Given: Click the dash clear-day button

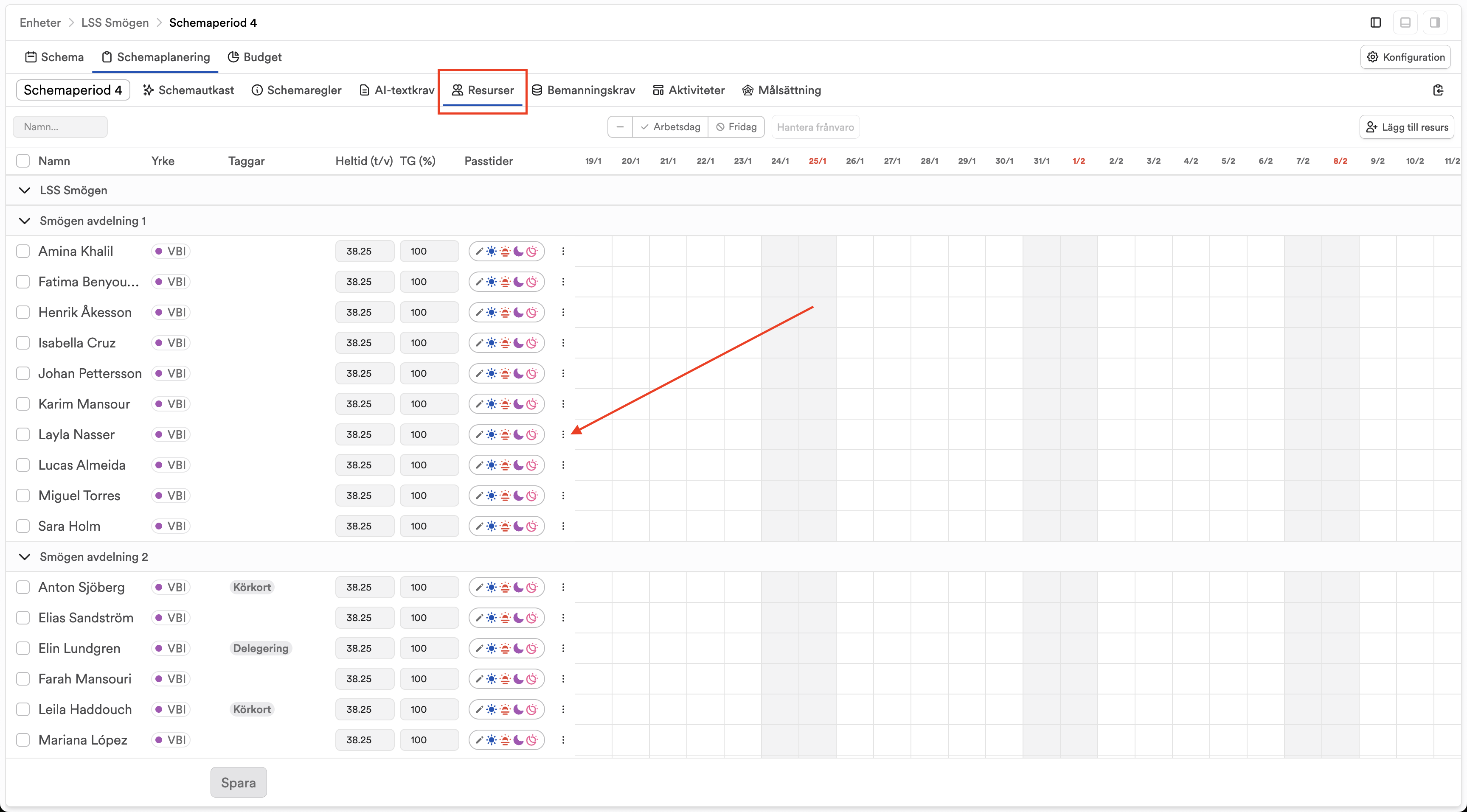Looking at the screenshot, I should tap(620, 127).
